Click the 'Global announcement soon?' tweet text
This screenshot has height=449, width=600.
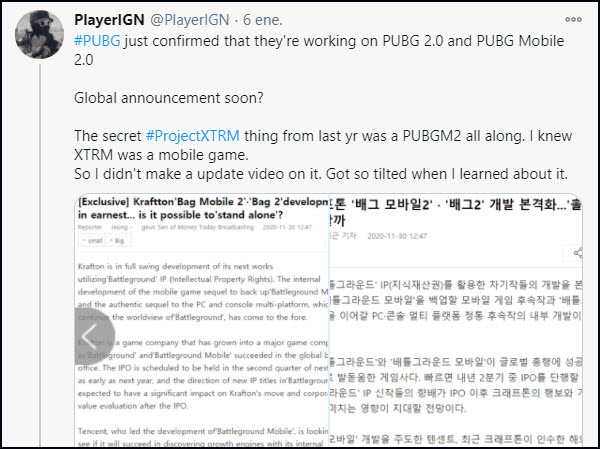coord(169,98)
